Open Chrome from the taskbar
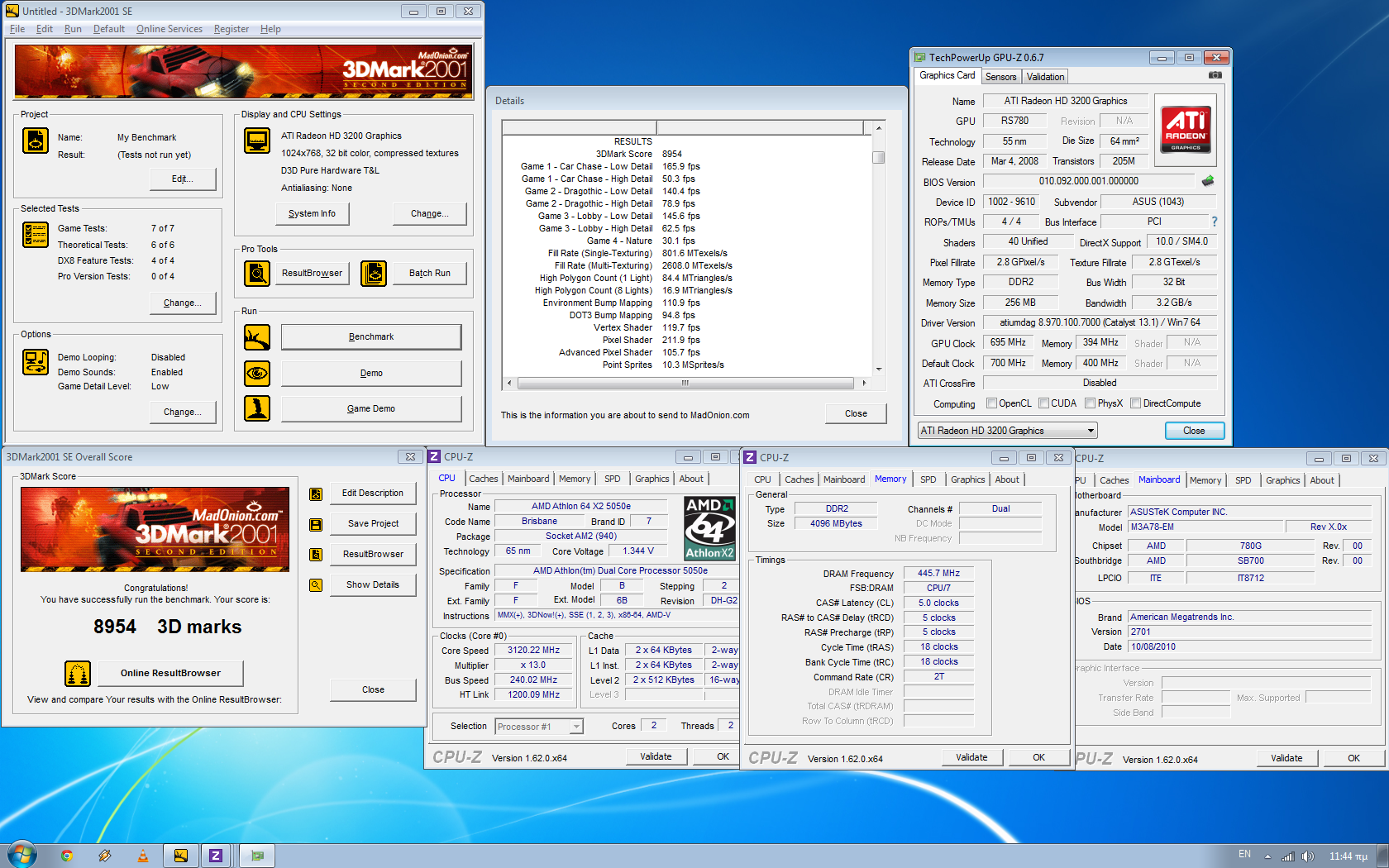1389x868 pixels. 66,856
